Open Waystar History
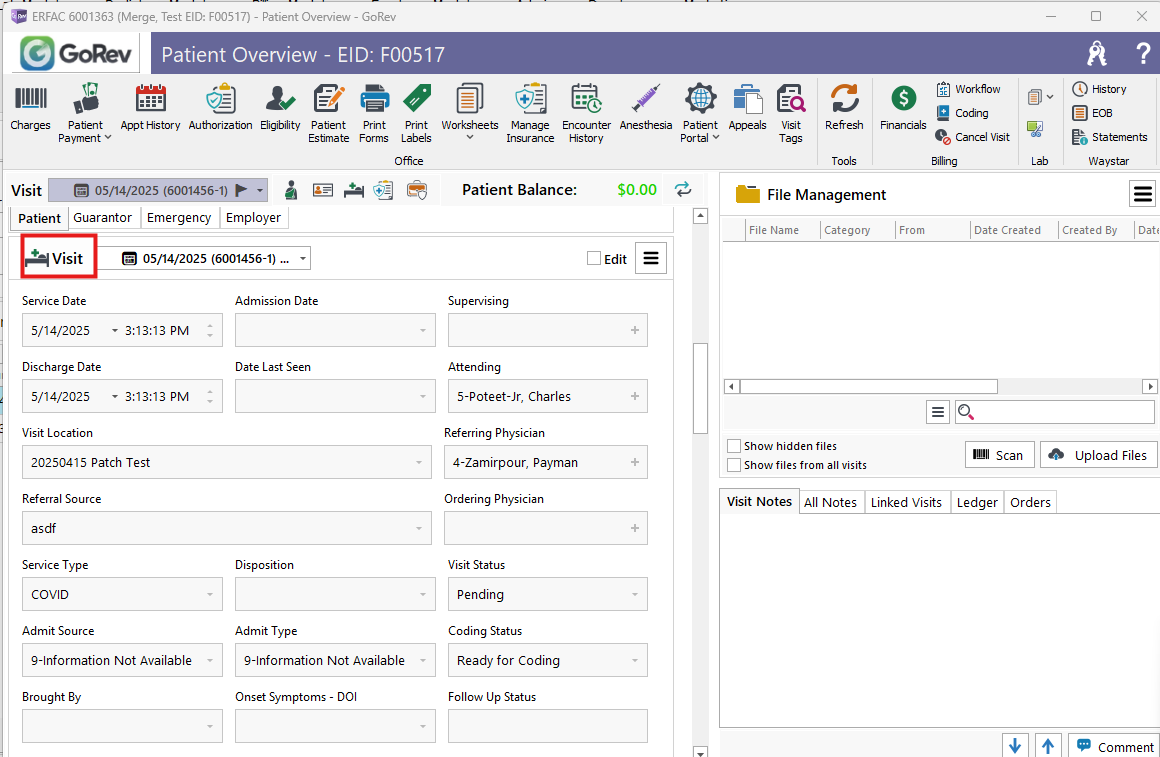The image size is (1160, 757). [x=1099, y=89]
